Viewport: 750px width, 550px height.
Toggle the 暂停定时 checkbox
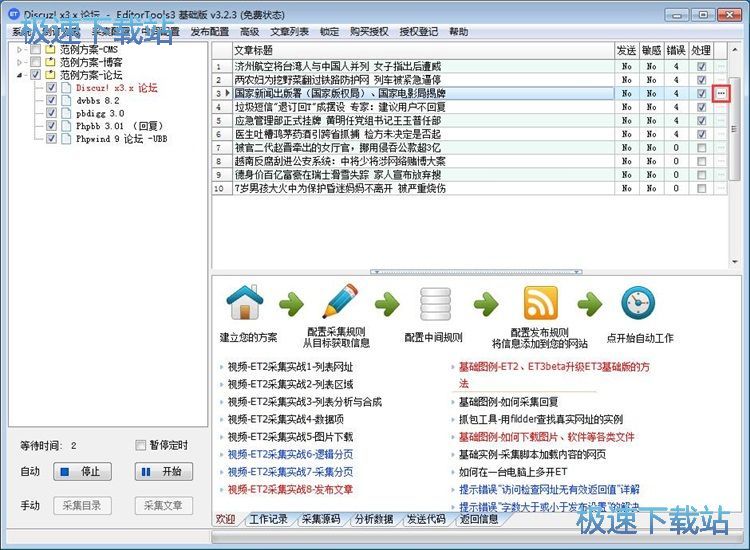pos(140,445)
